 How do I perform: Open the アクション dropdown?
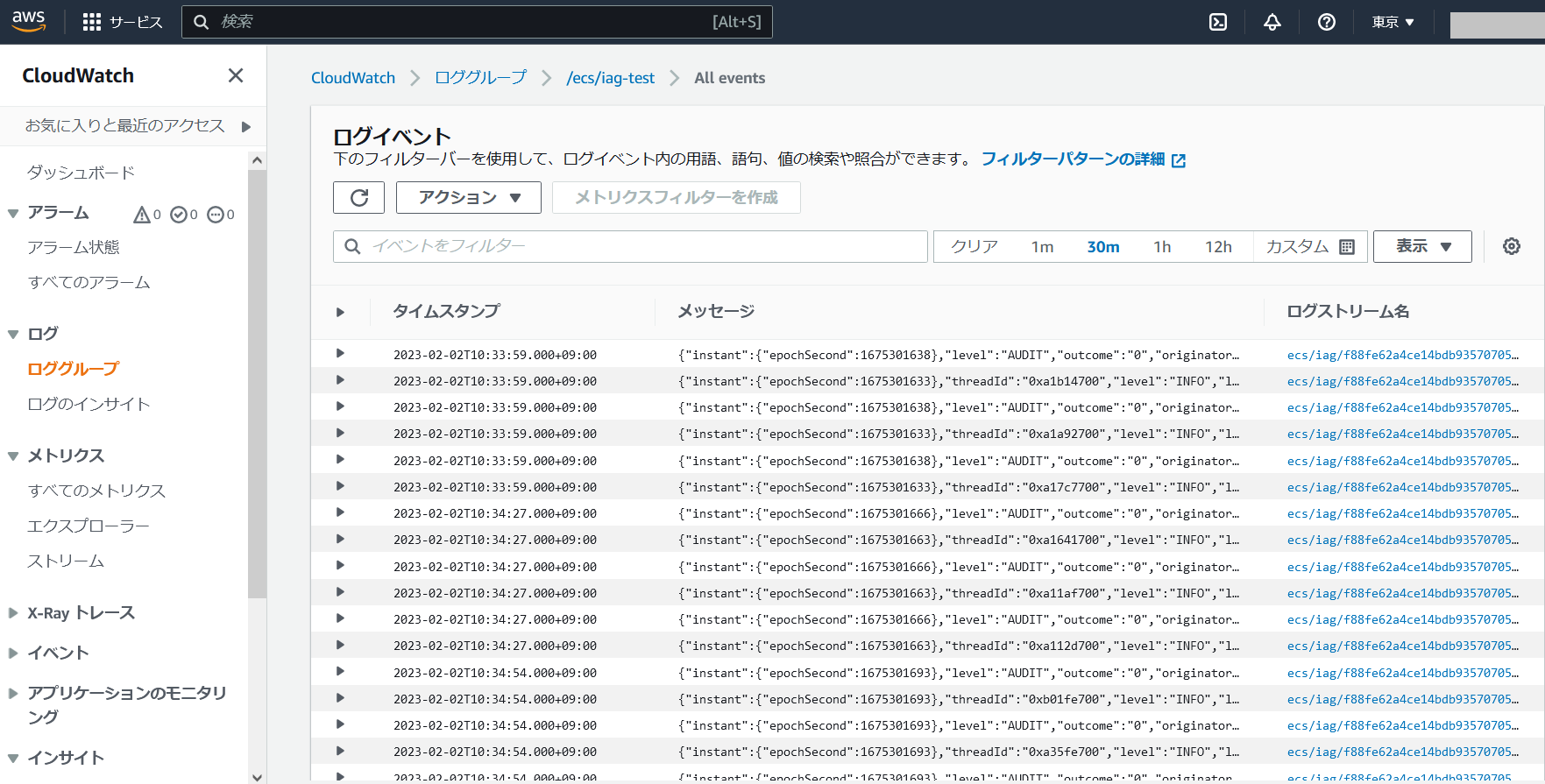tap(469, 198)
